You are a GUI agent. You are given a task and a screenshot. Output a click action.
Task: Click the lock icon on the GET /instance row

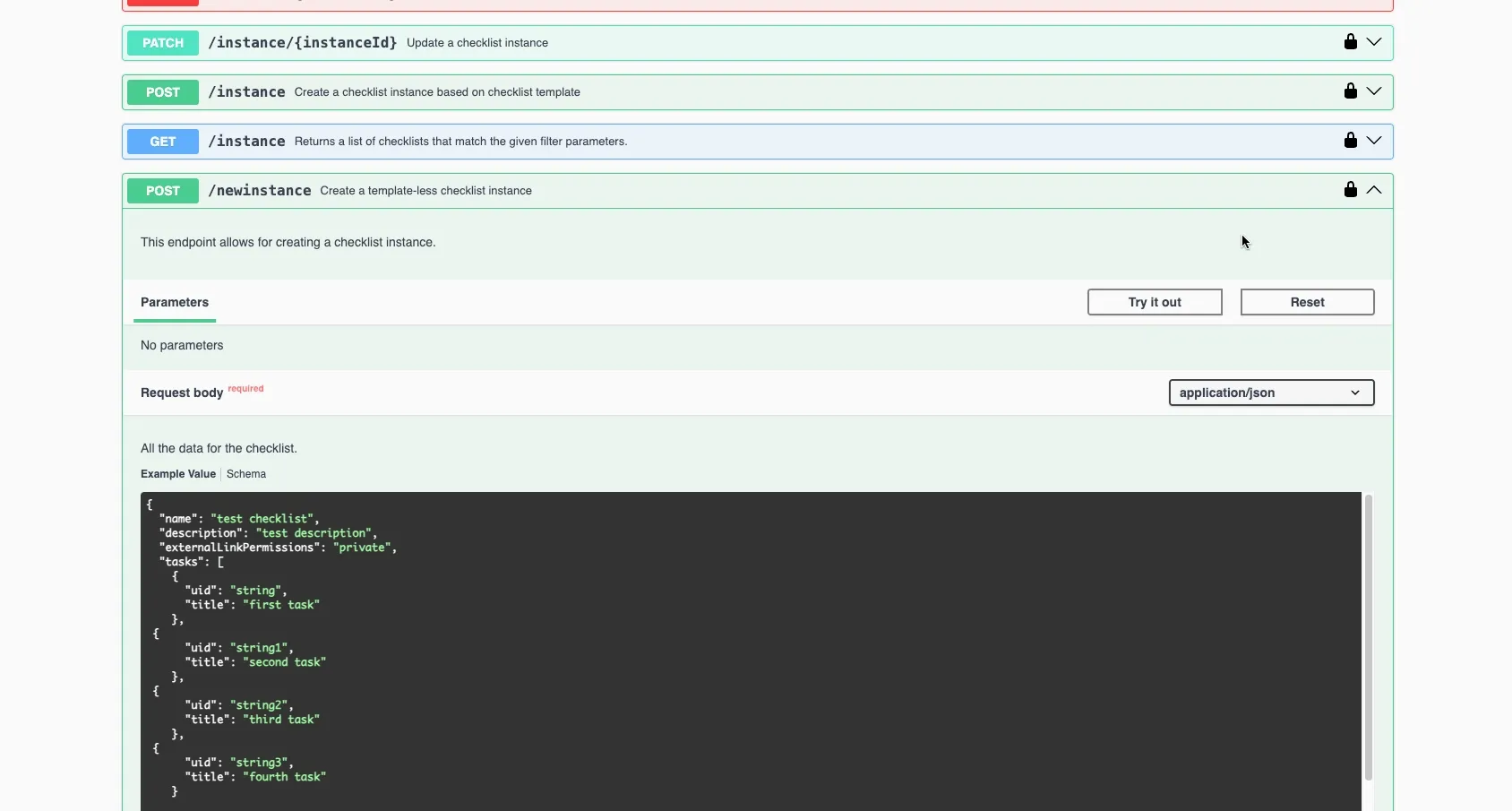point(1350,140)
